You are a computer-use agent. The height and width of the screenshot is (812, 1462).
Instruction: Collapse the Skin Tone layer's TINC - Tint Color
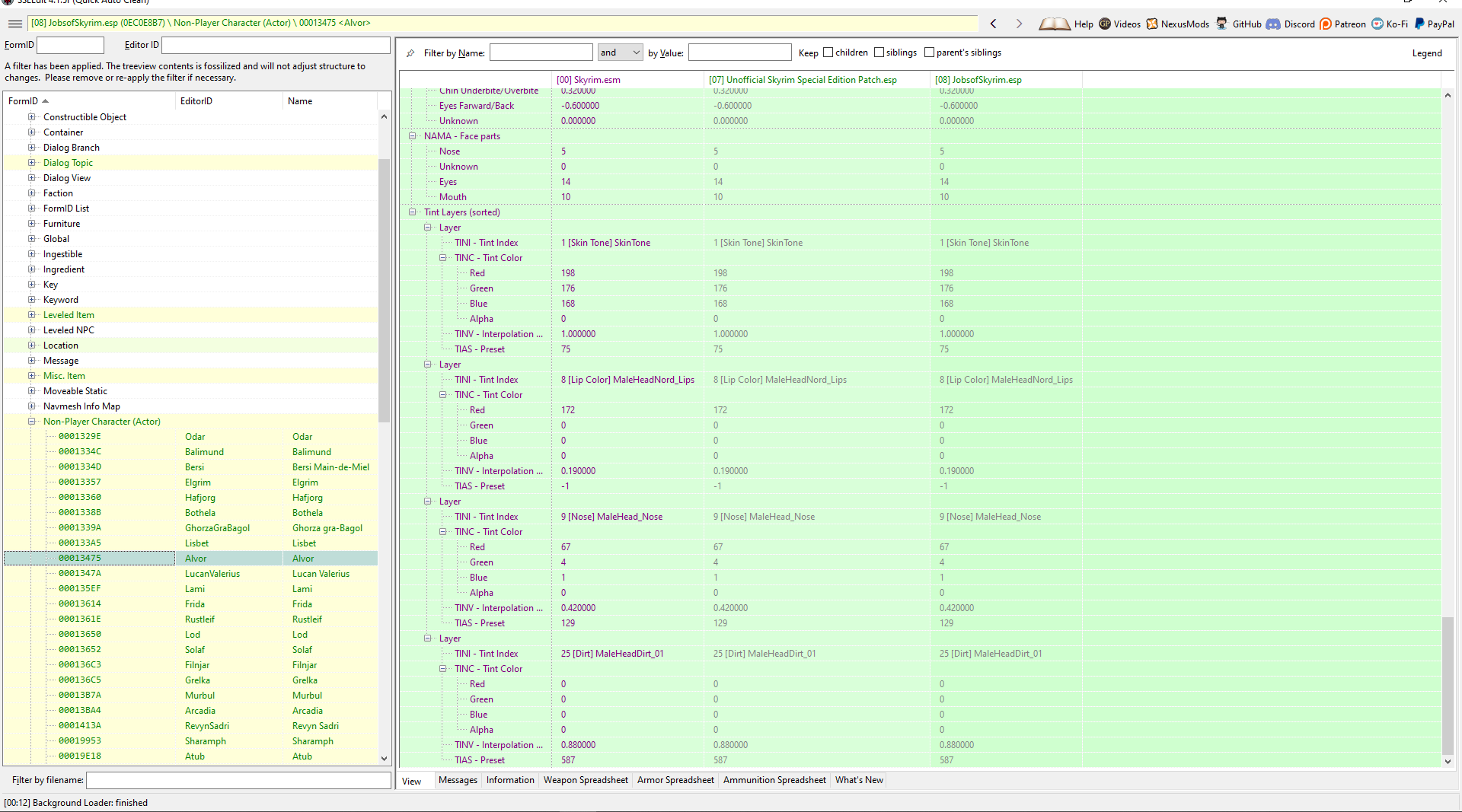[x=443, y=258]
